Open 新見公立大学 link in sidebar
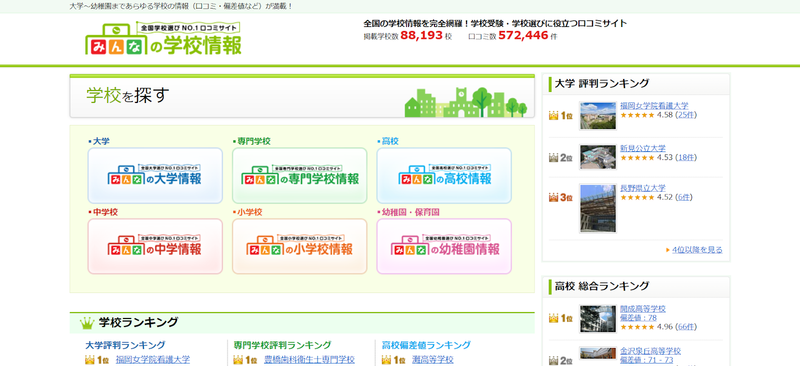This screenshot has width=800, height=366. click(643, 148)
